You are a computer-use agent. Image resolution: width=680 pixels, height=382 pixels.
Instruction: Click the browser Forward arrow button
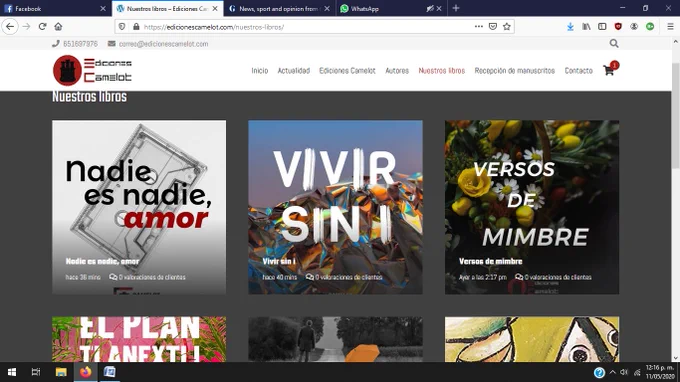tap(26, 27)
